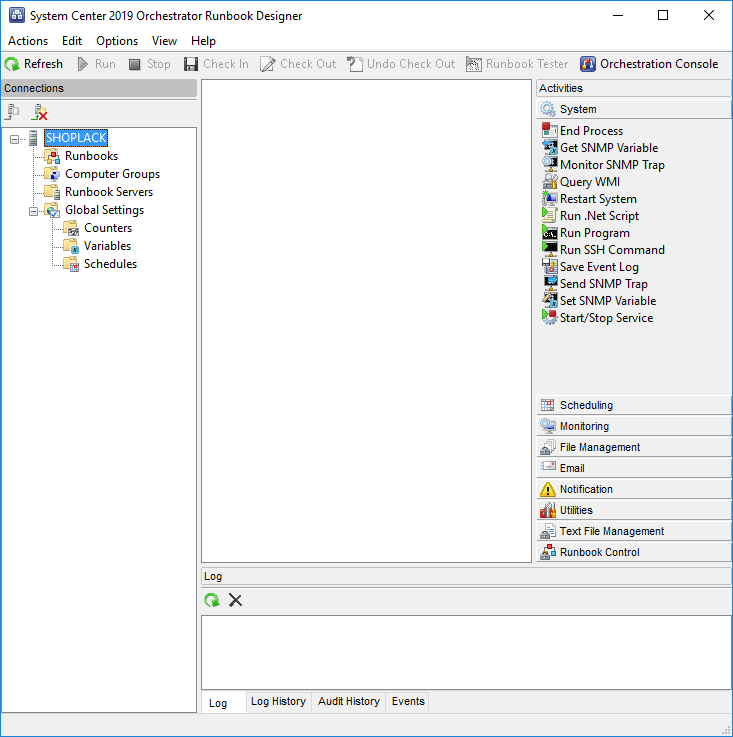Screen dimensions: 733x737
Task: Expand the Utilities activities category
Action: [x=633, y=510]
